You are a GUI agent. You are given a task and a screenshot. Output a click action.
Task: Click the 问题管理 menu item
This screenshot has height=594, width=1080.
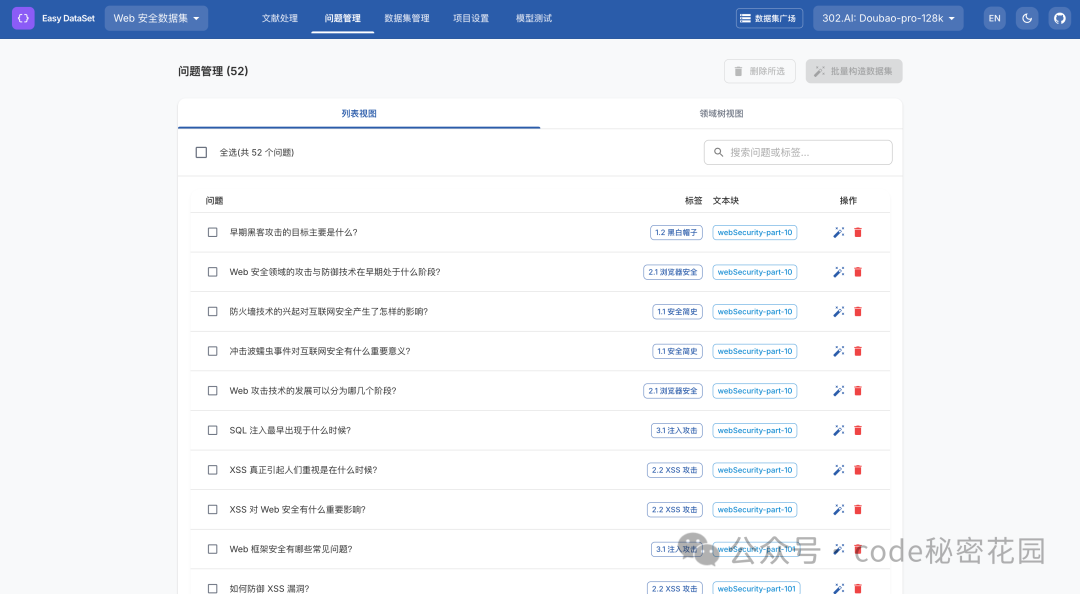pyautogui.click(x=342, y=18)
